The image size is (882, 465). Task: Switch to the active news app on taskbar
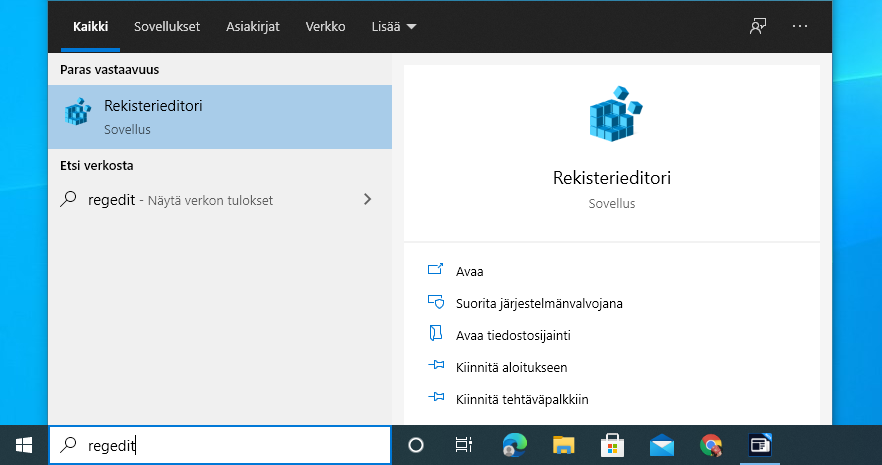760,445
